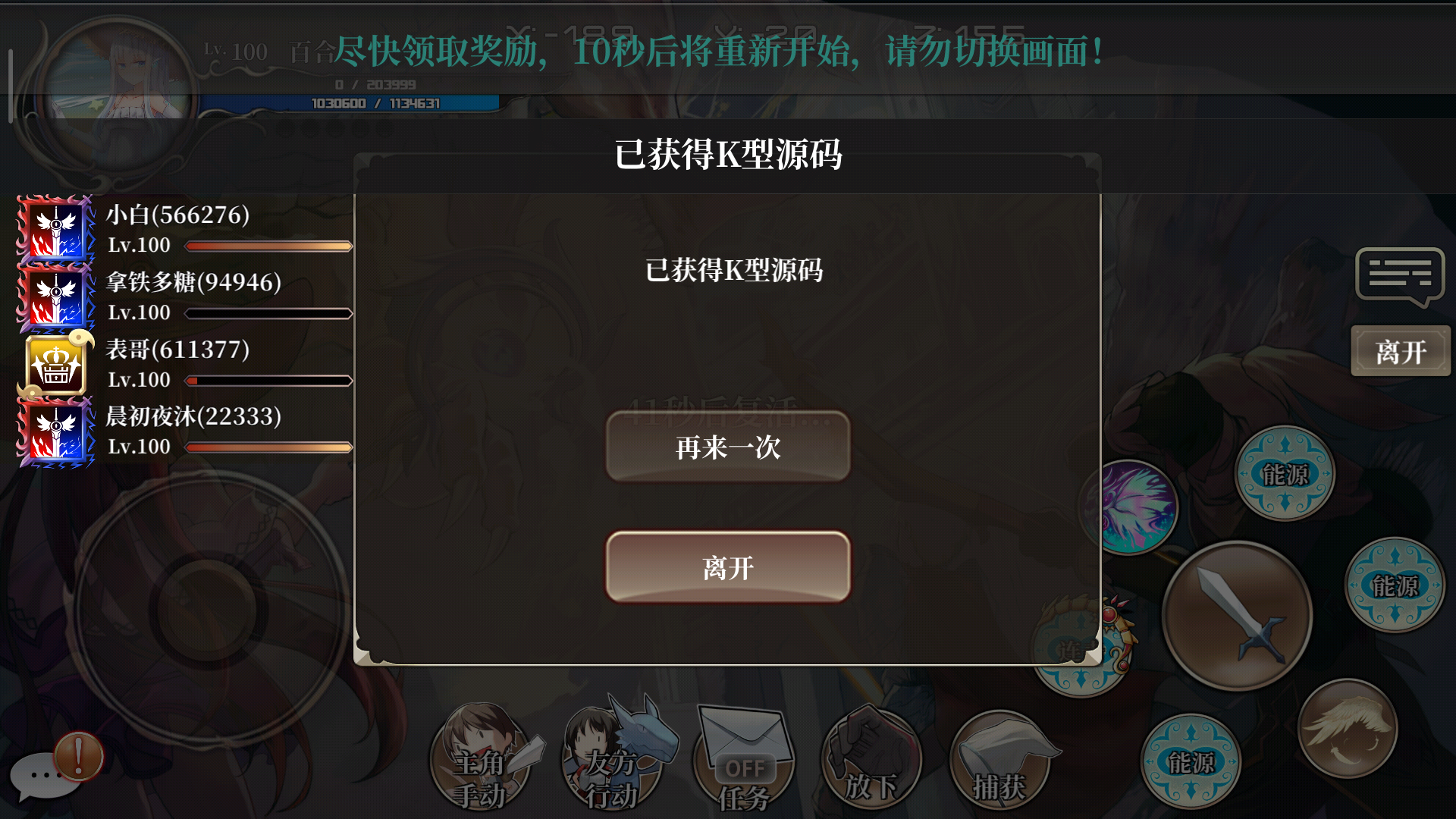Select party member 小白(566276)
This screenshot has width=1456, height=819.
coord(177,215)
